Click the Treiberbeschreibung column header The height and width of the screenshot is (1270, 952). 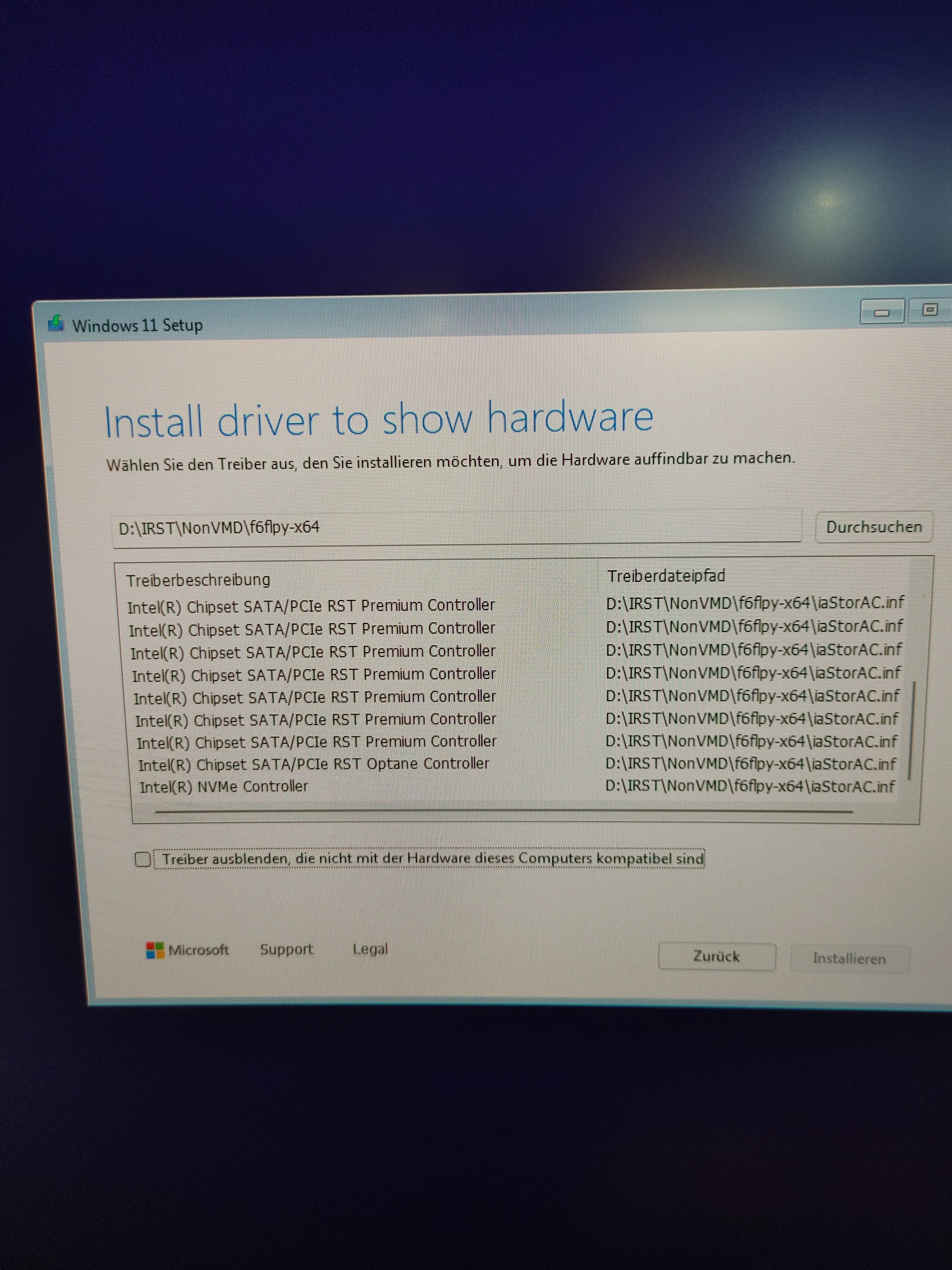pos(198,580)
